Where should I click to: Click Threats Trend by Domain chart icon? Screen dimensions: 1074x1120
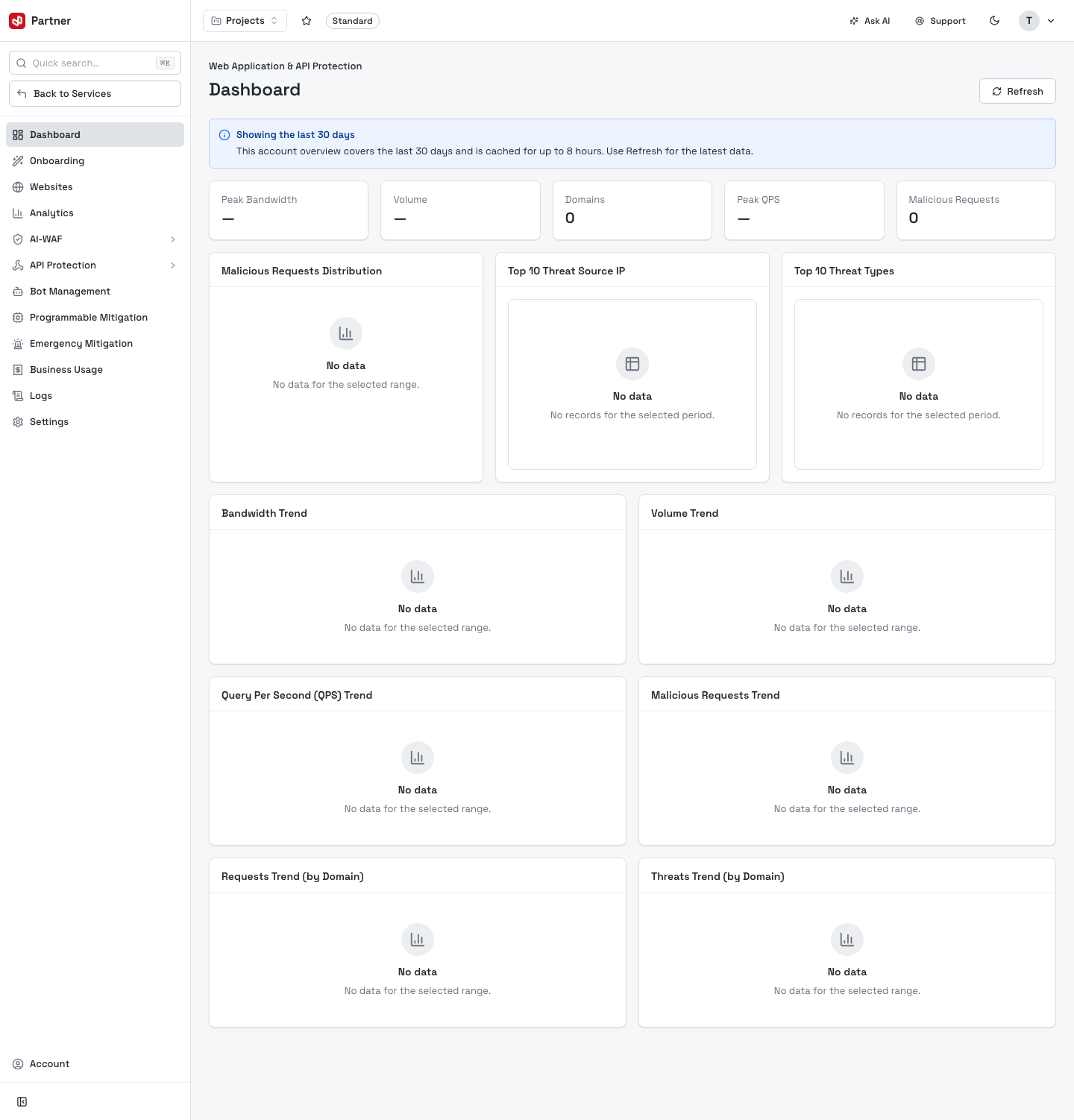pyautogui.click(x=847, y=940)
